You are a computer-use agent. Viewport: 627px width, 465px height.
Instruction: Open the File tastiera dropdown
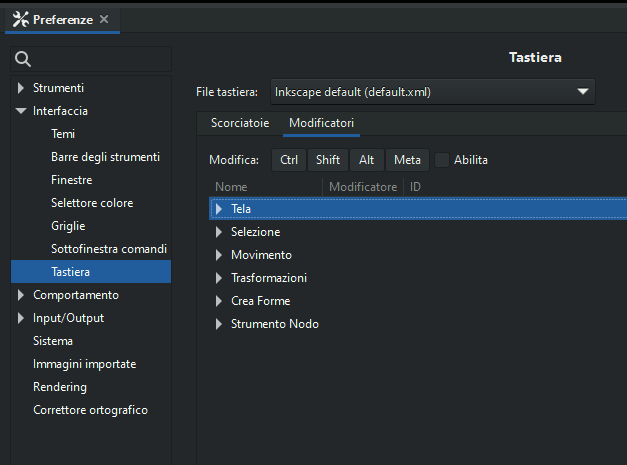433,92
